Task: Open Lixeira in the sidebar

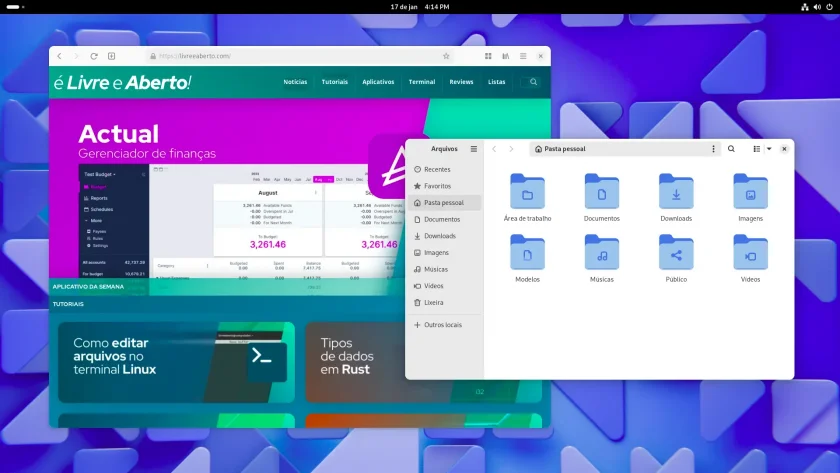Action: pos(445,302)
